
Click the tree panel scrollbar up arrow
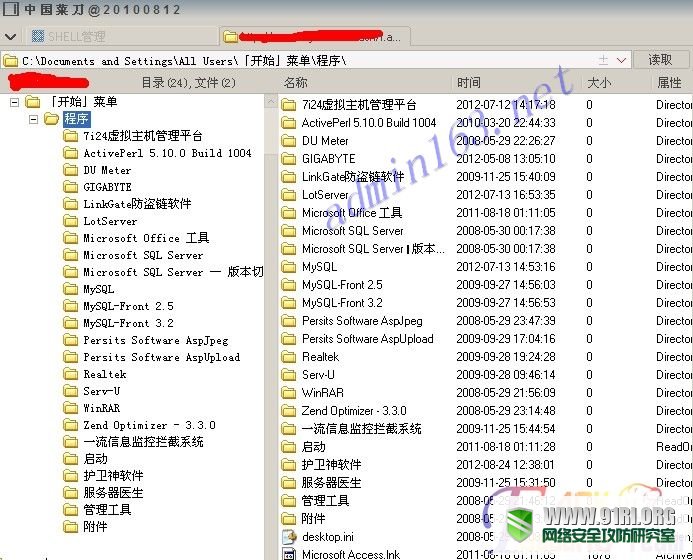coord(271,102)
